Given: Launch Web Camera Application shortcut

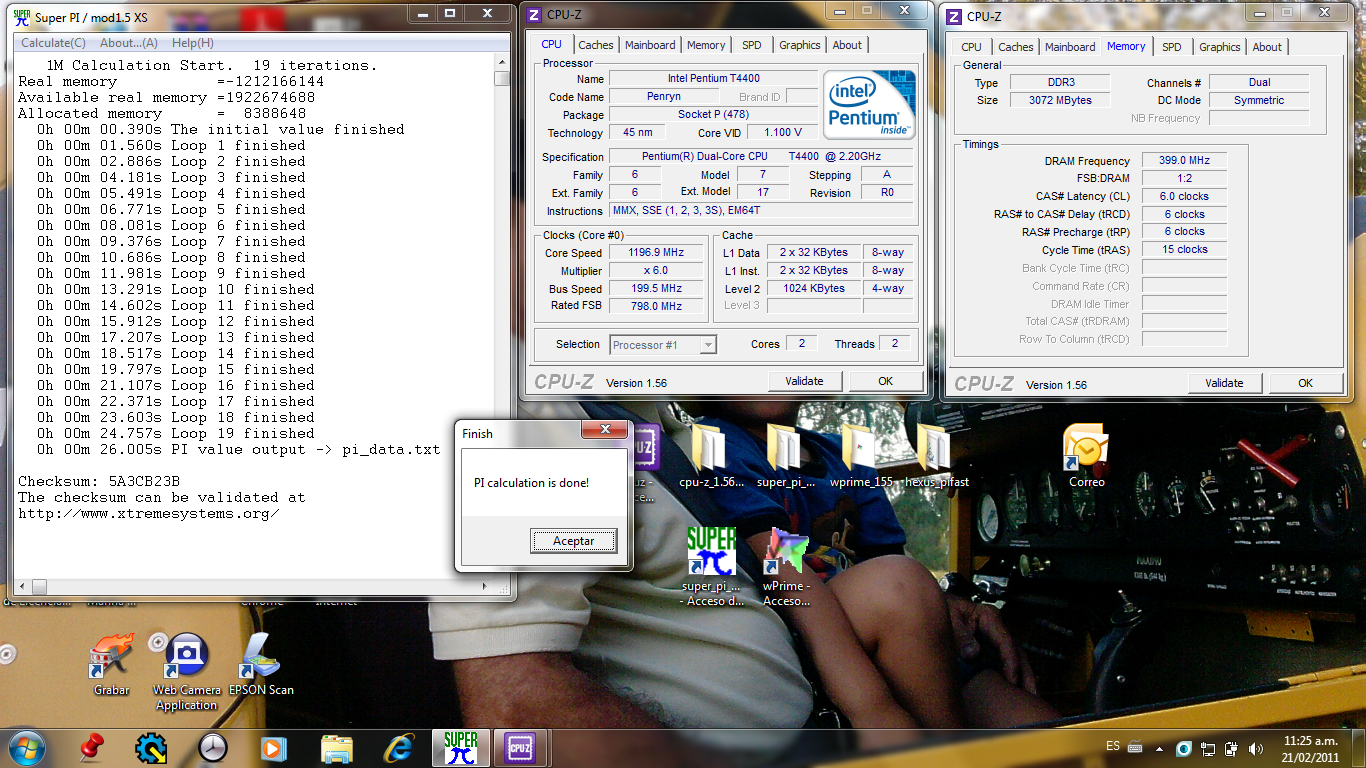Looking at the screenshot, I should coord(186,671).
